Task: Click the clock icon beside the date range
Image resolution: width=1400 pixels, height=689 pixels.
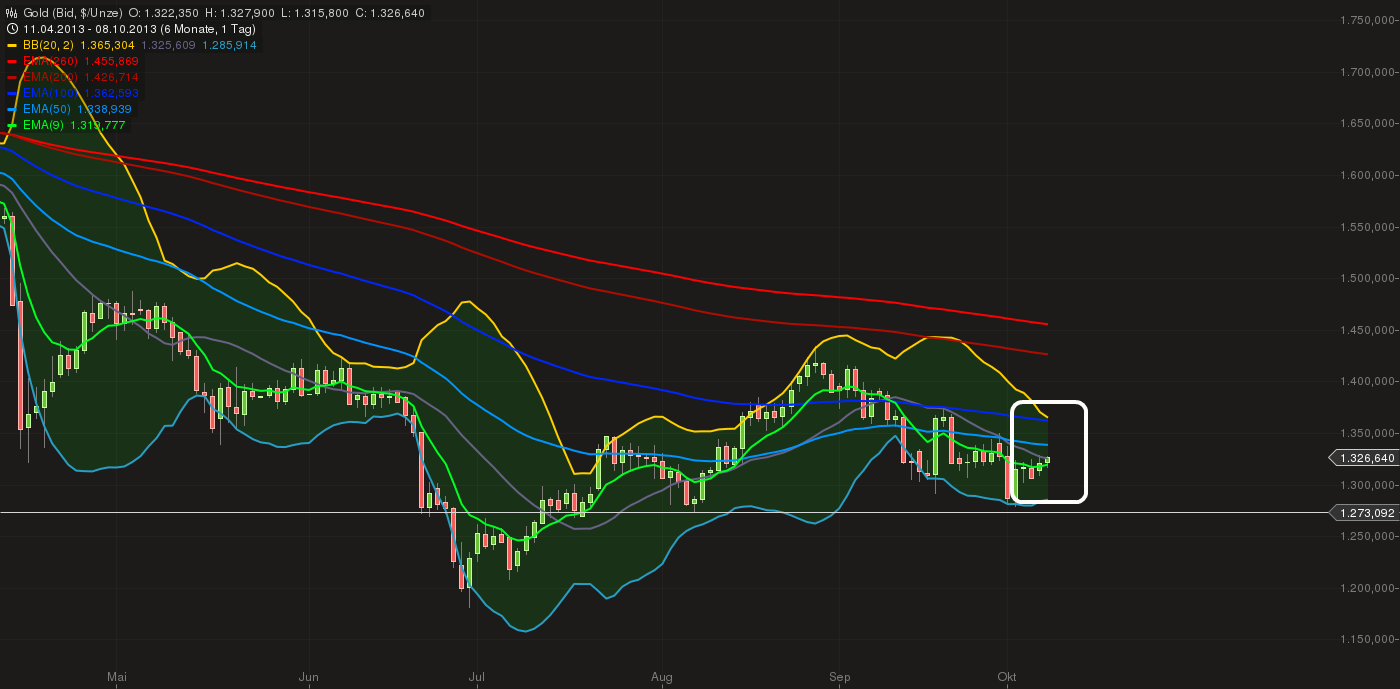Action: pos(11,28)
